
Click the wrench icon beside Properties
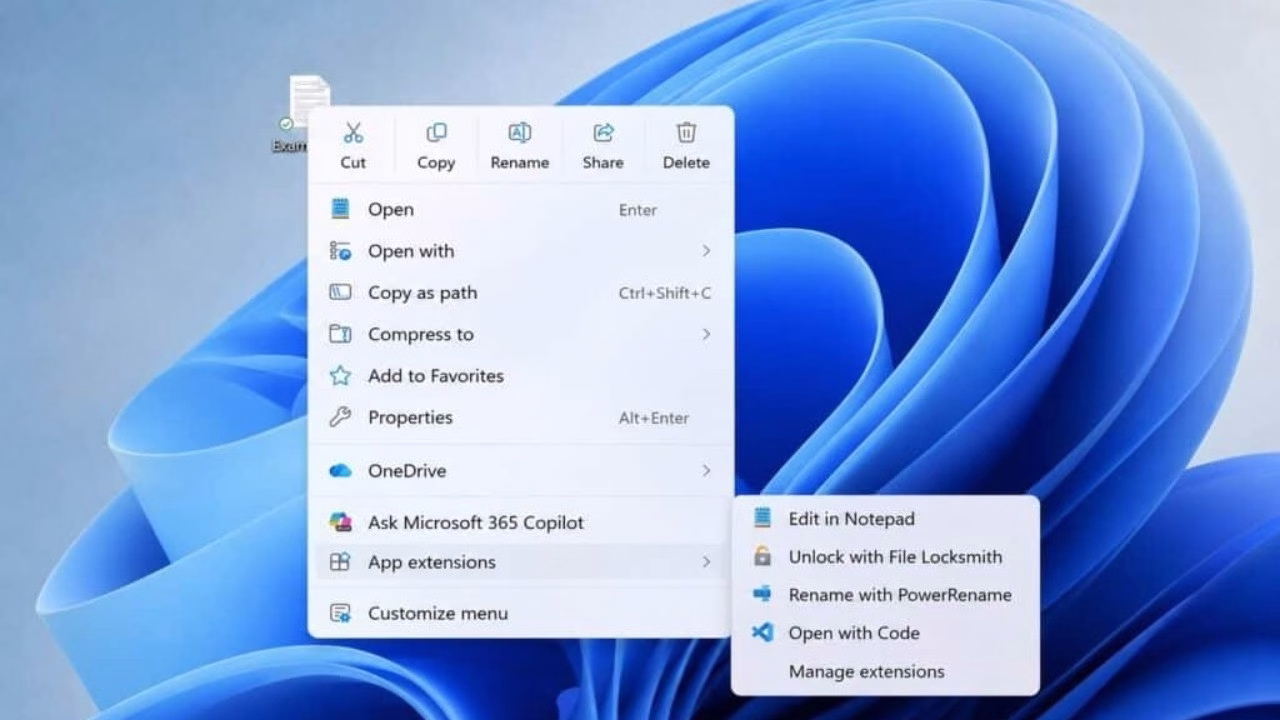(x=340, y=417)
